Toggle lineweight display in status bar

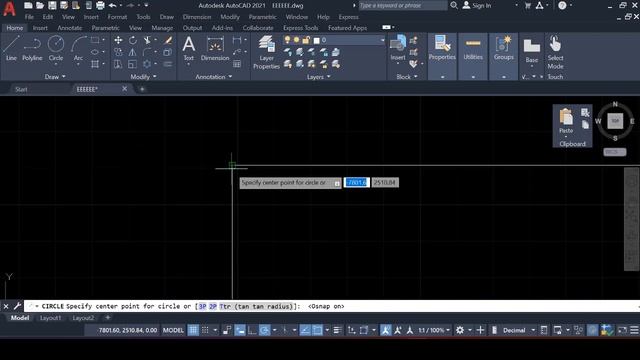337,330
